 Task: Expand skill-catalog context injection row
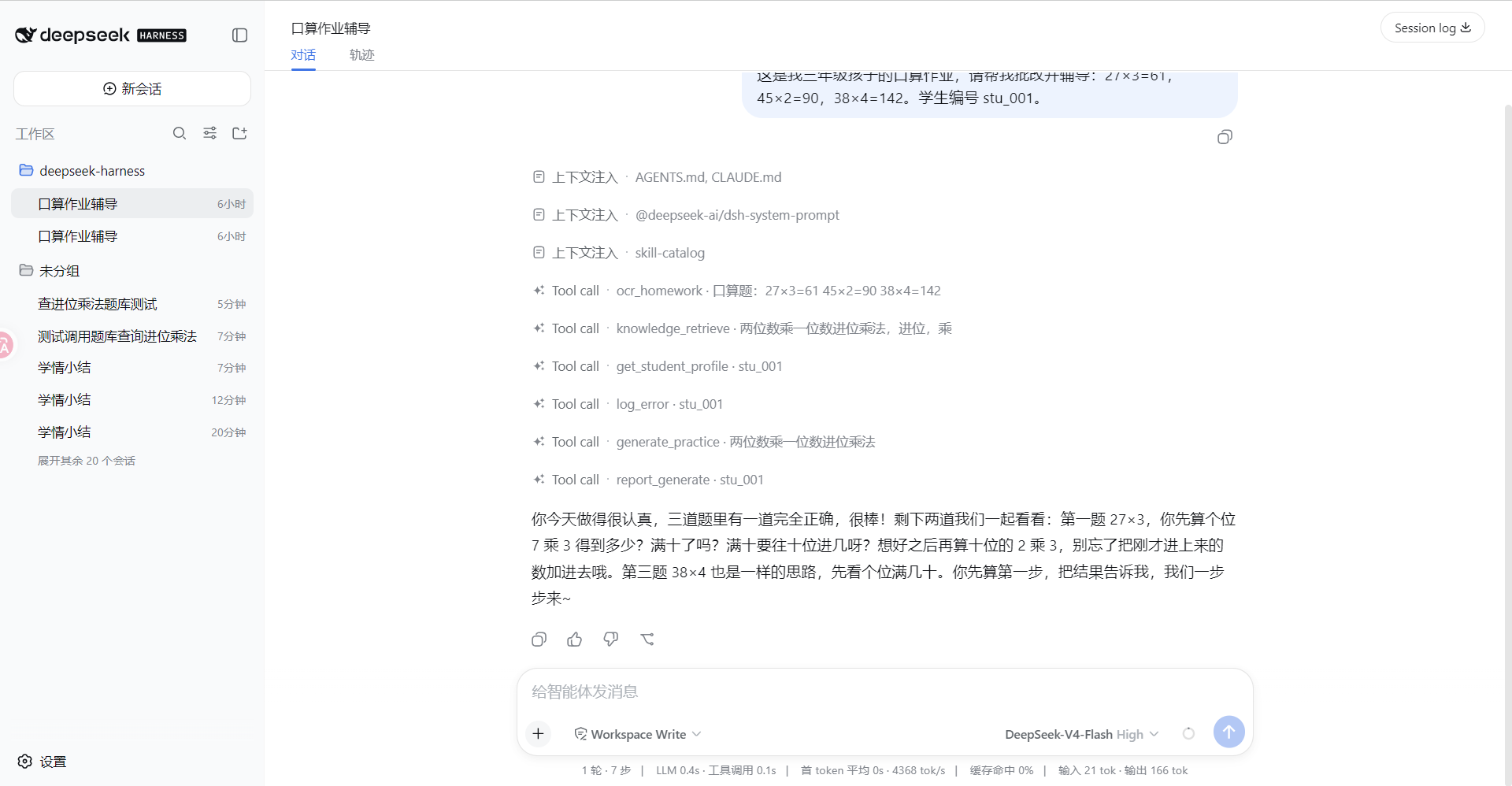coord(619,253)
